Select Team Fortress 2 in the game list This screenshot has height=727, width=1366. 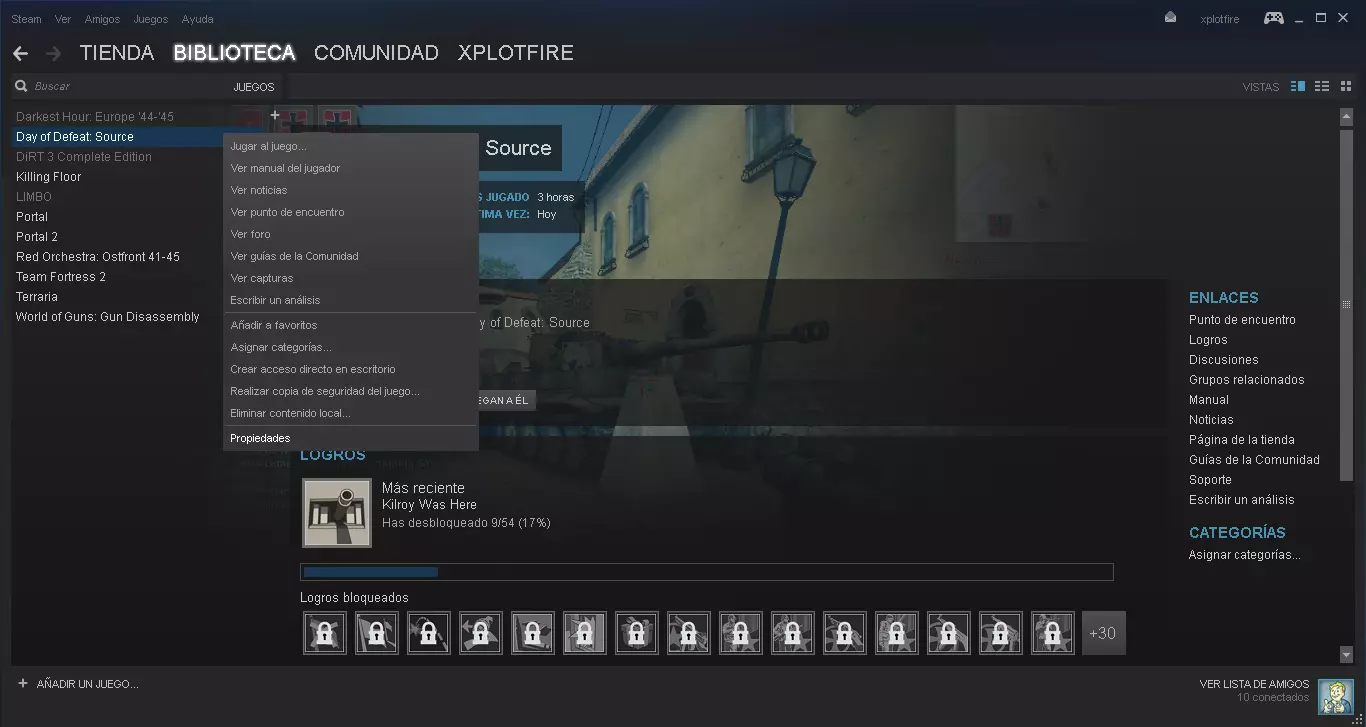pyautogui.click(x=61, y=277)
